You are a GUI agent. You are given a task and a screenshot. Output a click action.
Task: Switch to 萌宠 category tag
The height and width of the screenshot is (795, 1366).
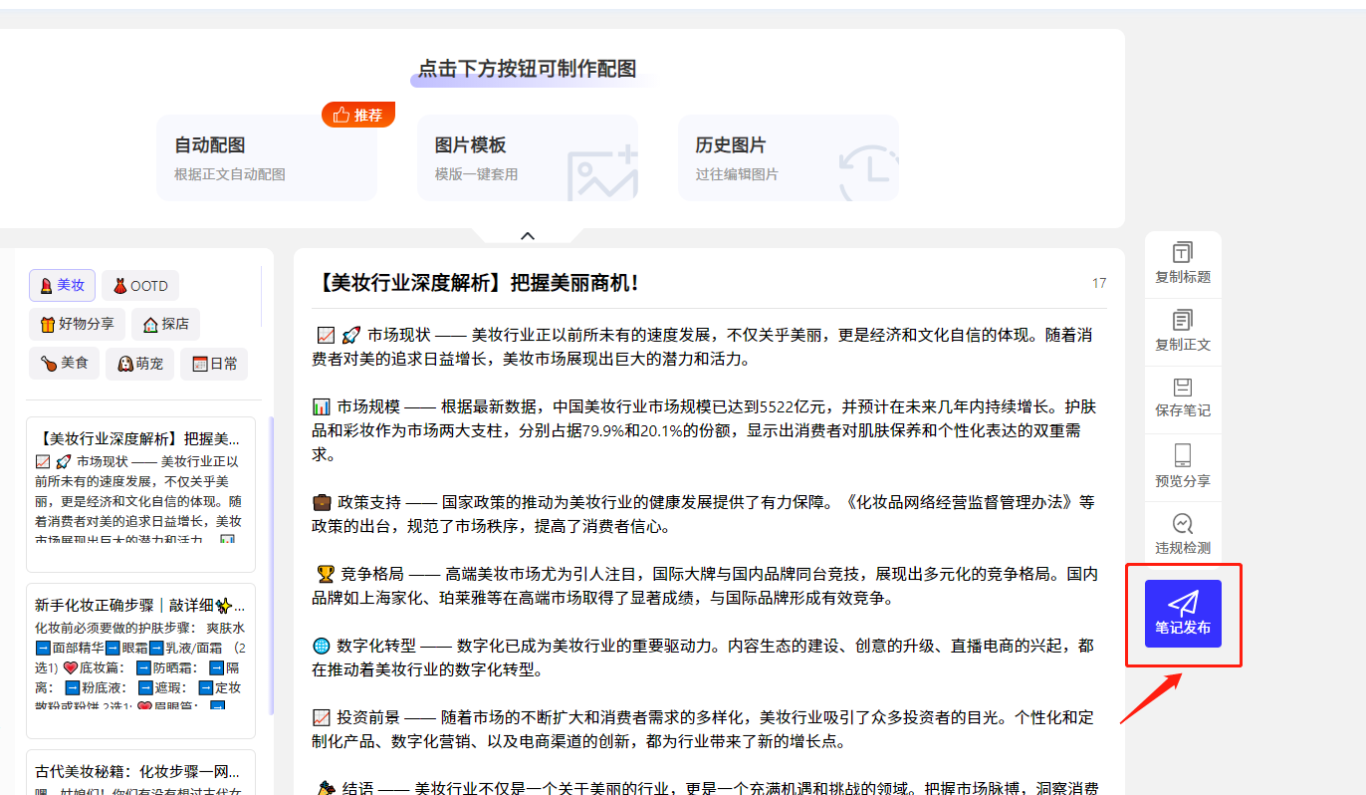pos(140,363)
